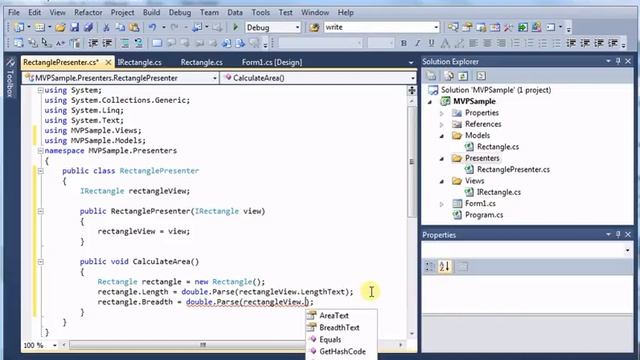The height and width of the screenshot is (360, 640).
Task: Toggle auto-hide pin on Properties panel
Action: pos(618,235)
